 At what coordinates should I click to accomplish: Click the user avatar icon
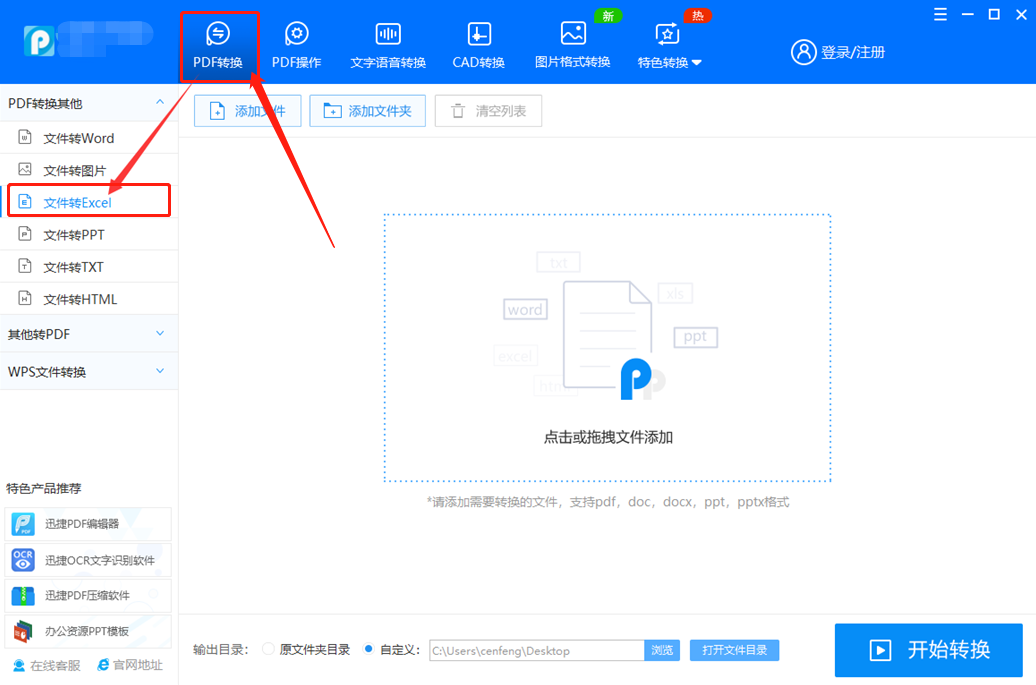click(803, 52)
